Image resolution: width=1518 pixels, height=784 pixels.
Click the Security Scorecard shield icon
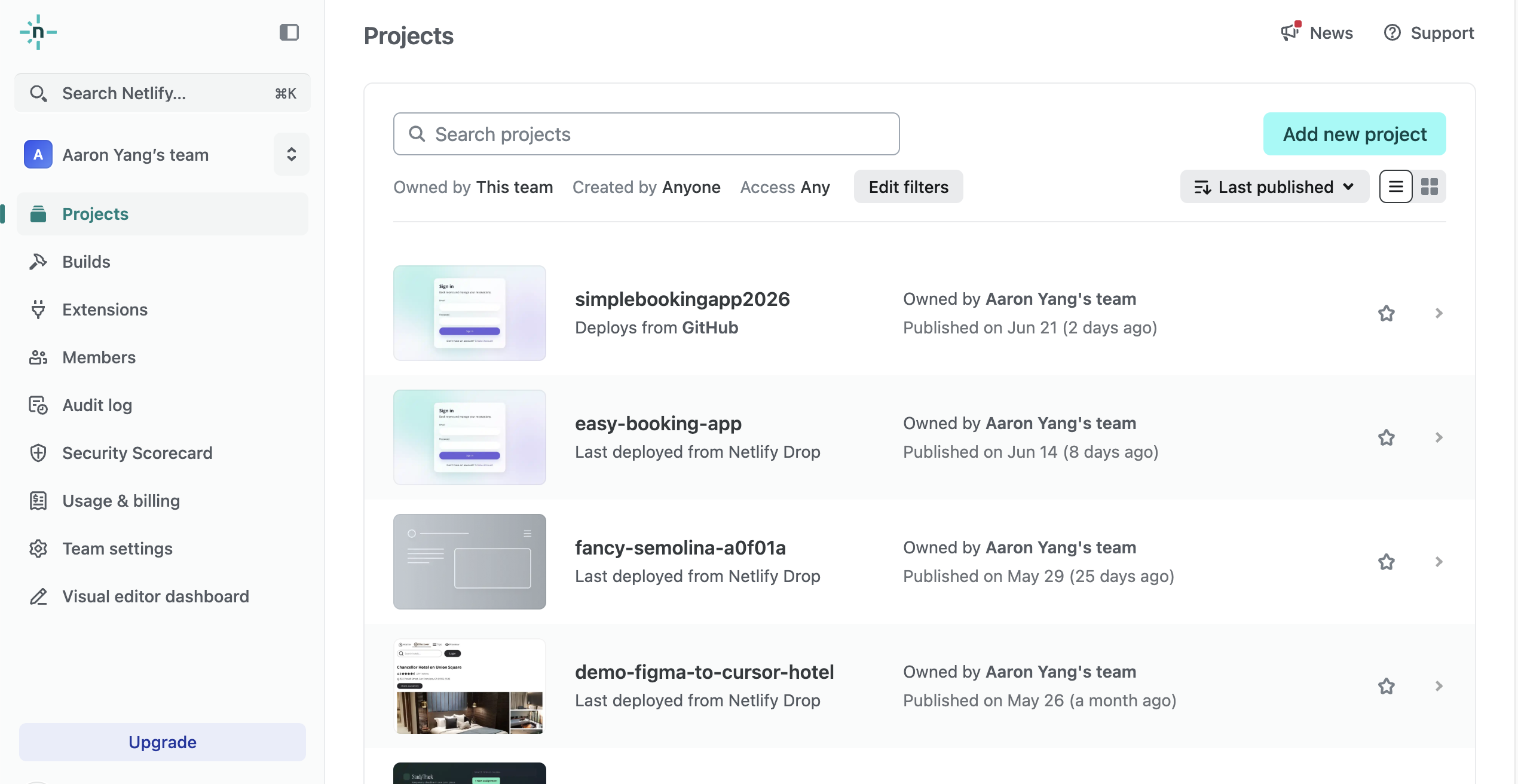38,453
